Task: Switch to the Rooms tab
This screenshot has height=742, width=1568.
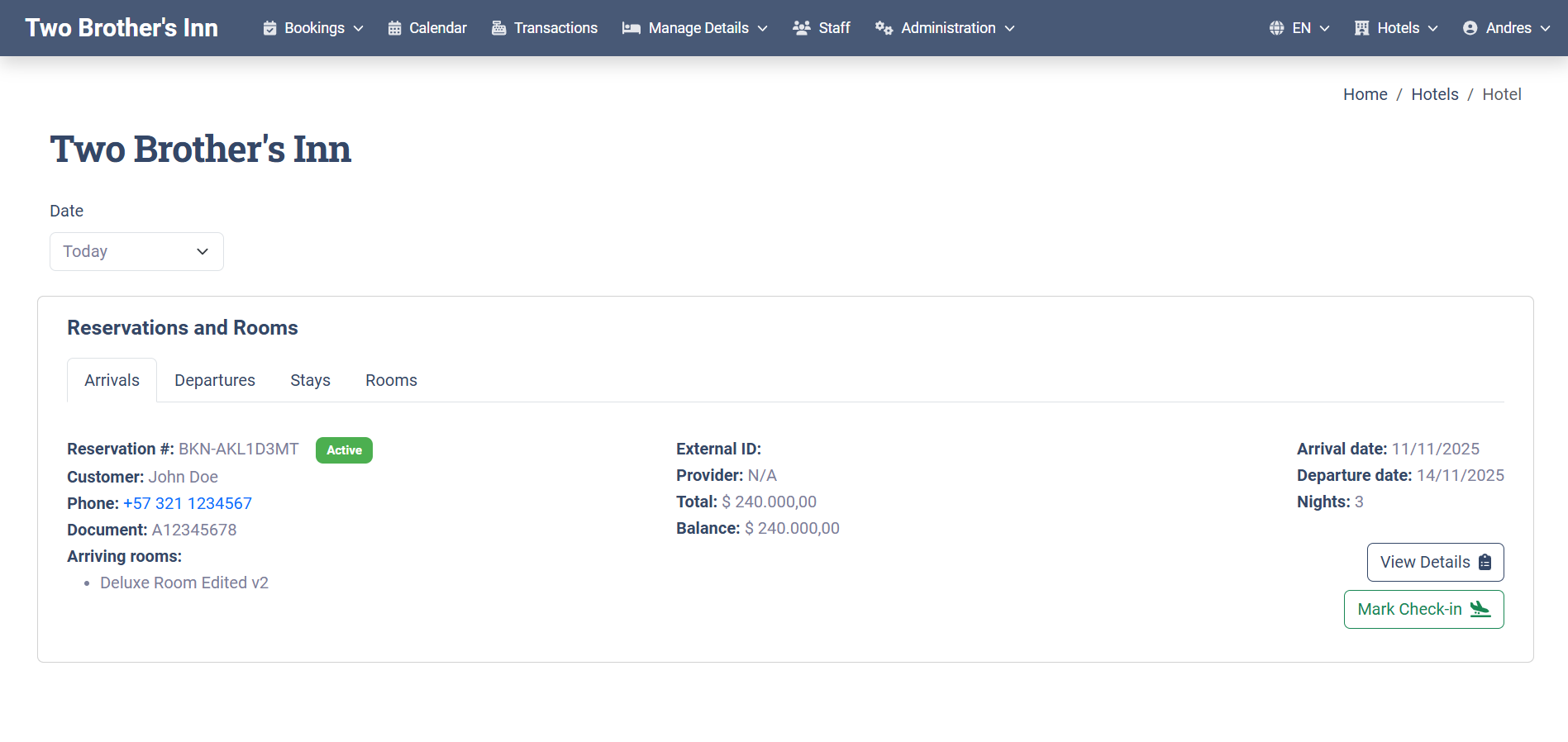Action: click(x=391, y=380)
